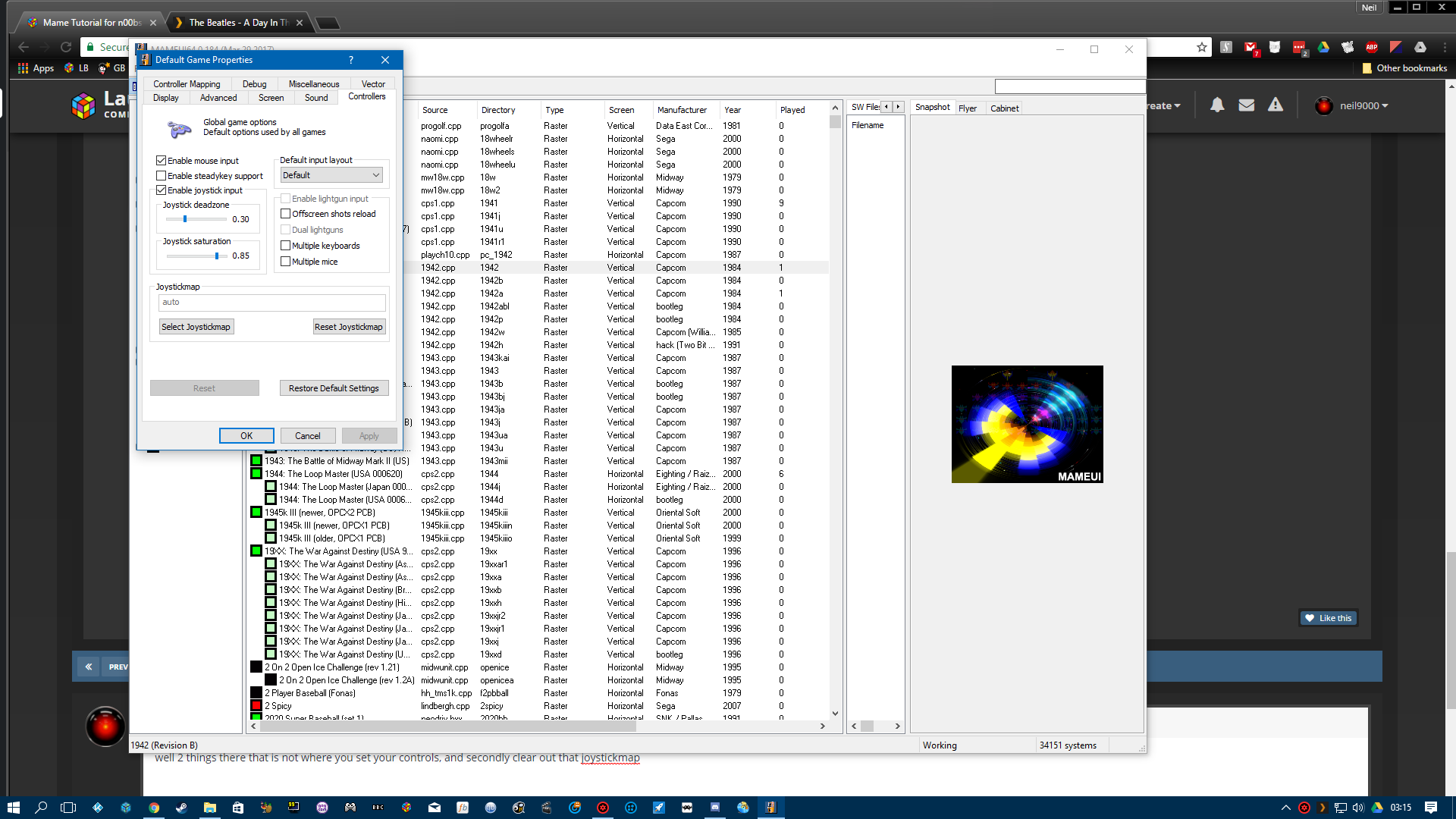Click the Reset Joystickmap button

tap(349, 327)
